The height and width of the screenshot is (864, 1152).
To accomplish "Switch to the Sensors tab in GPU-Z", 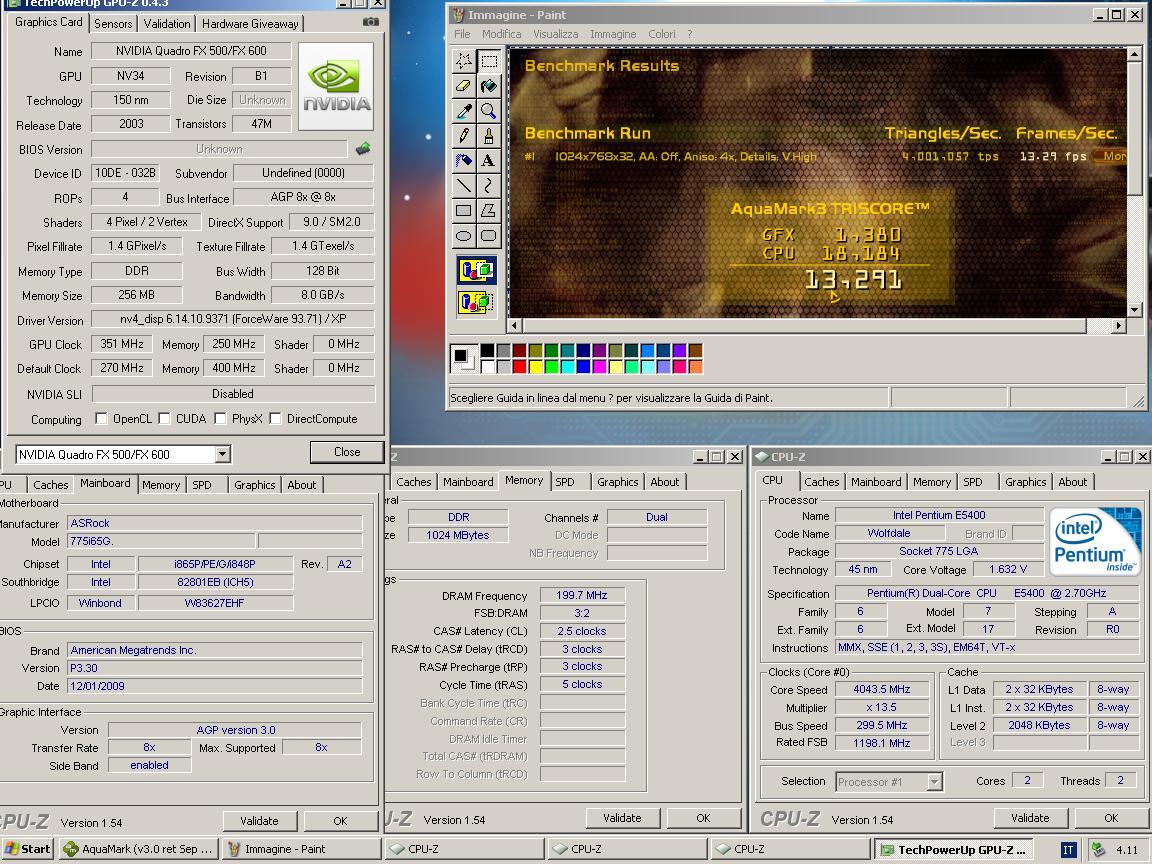I will (x=113, y=24).
